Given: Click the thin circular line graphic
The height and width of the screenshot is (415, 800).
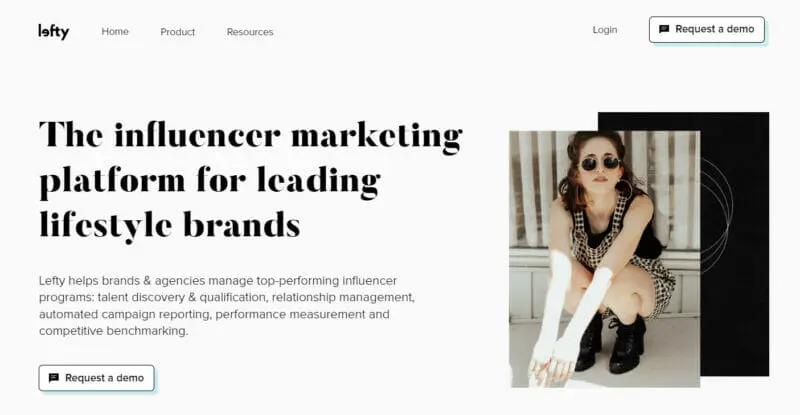Looking at the screenshot, I should pos(717,214).
